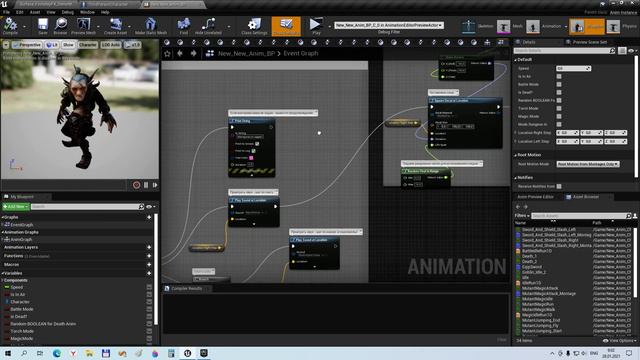Open the Debug menu
Viewport: 640px width, 360px height.
click(68, 12)
